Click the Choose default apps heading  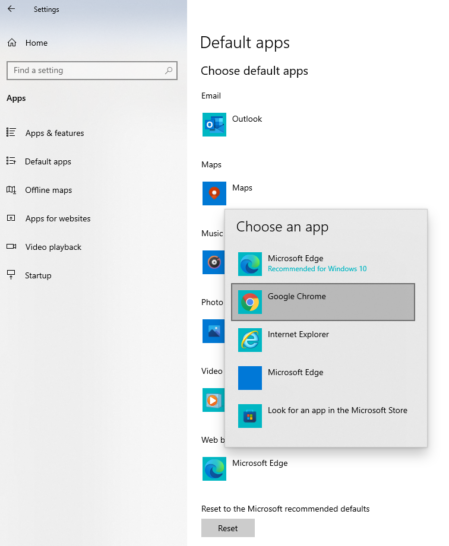point(254,71)
